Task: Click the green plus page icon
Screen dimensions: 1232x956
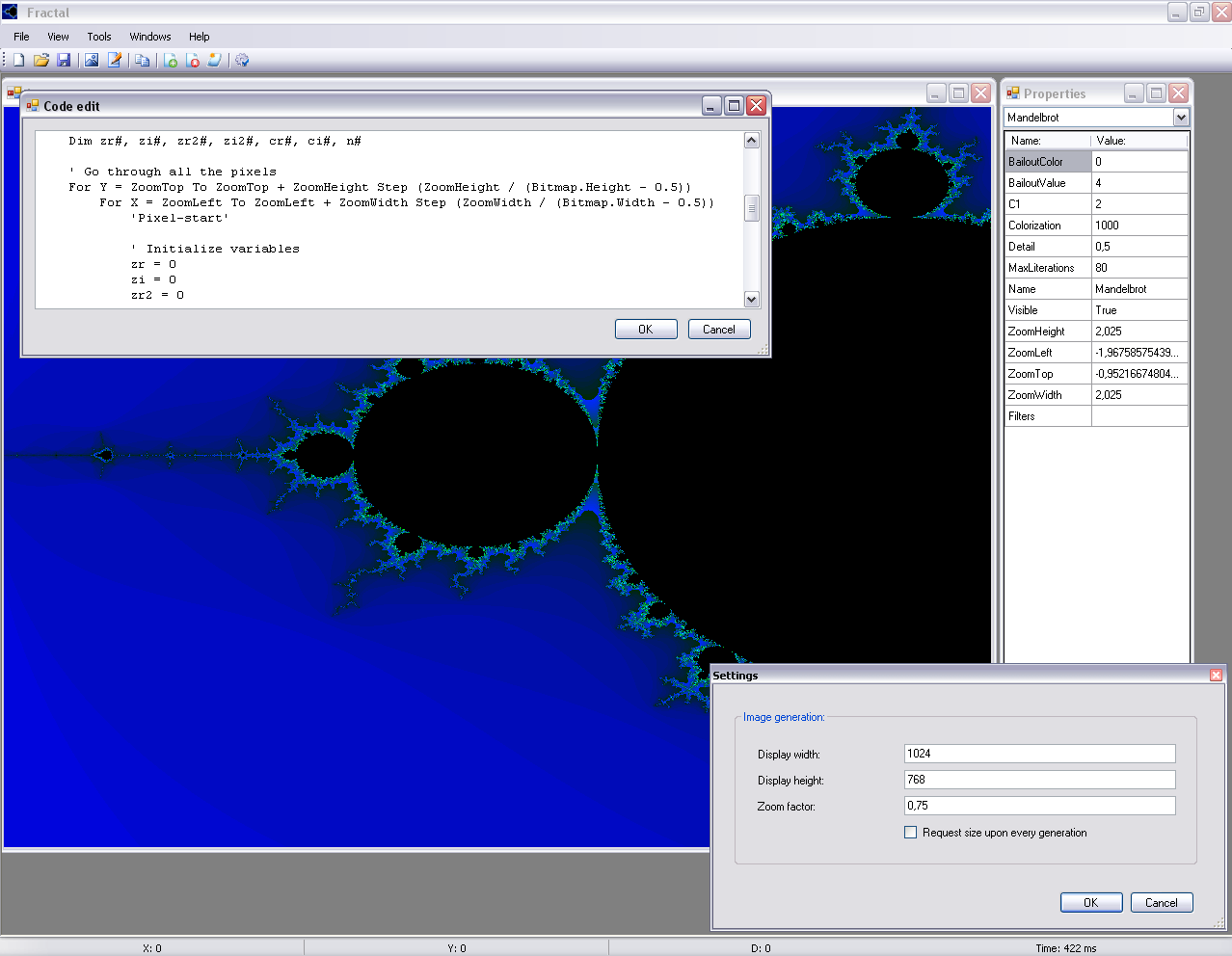Action: pyautogui.click(x=171, y=60)
